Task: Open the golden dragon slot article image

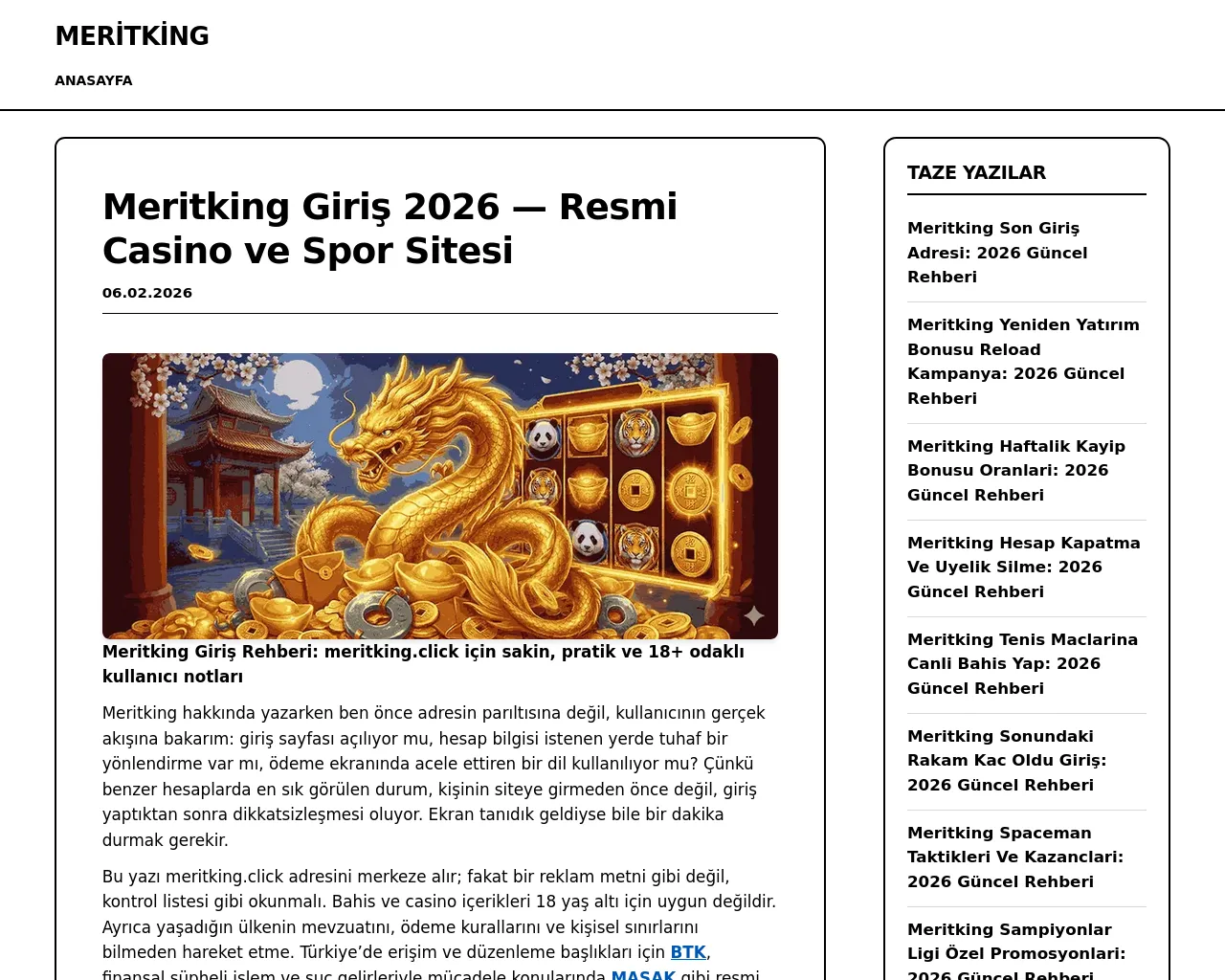Action: [440, 496]
